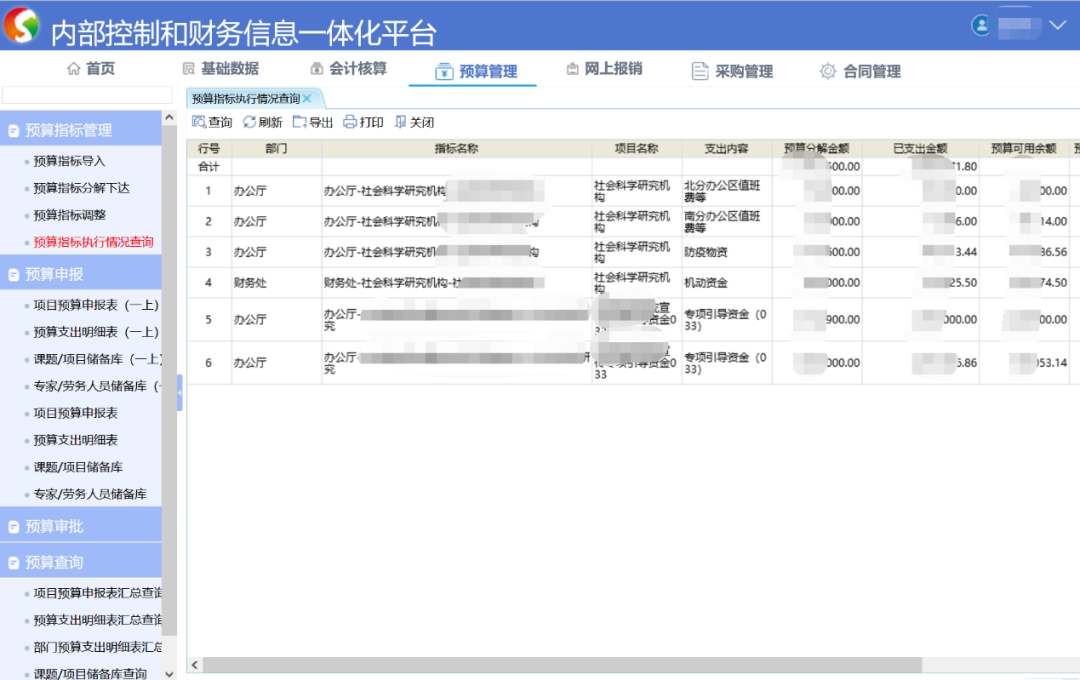Click the 关闭 (close) toolbar icon
The height and width of the screenshot is (680, 1080).
[x=398, y=121]
